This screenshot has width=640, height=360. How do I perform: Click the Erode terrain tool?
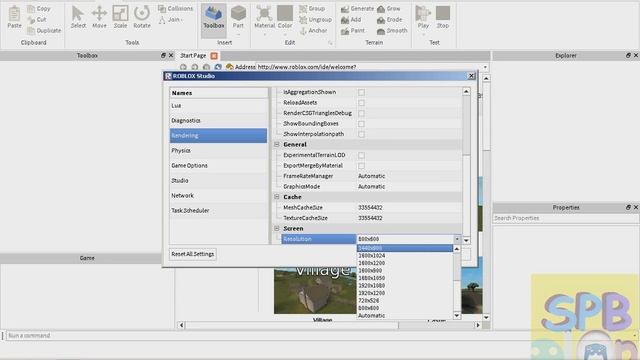pos(389,20)
